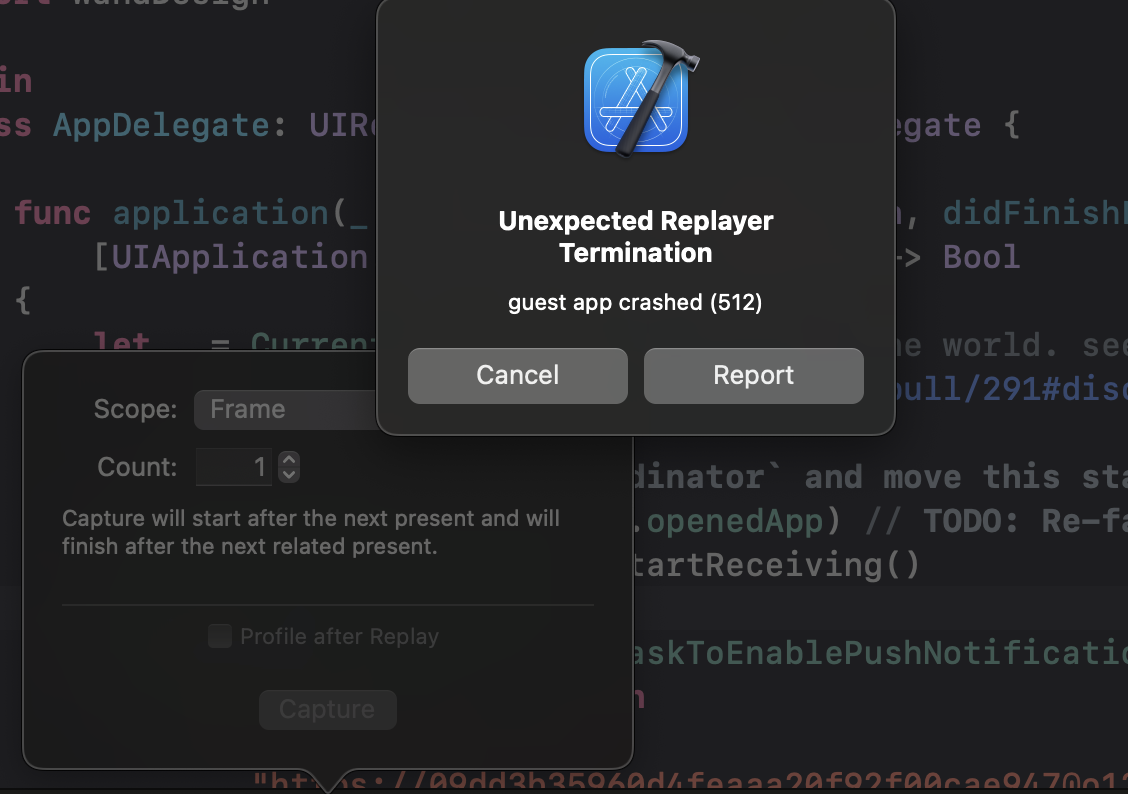The image size is (1128, 794).
Task: Click 'tartReceiving()' call in the editor
Action: click(776, 565)
